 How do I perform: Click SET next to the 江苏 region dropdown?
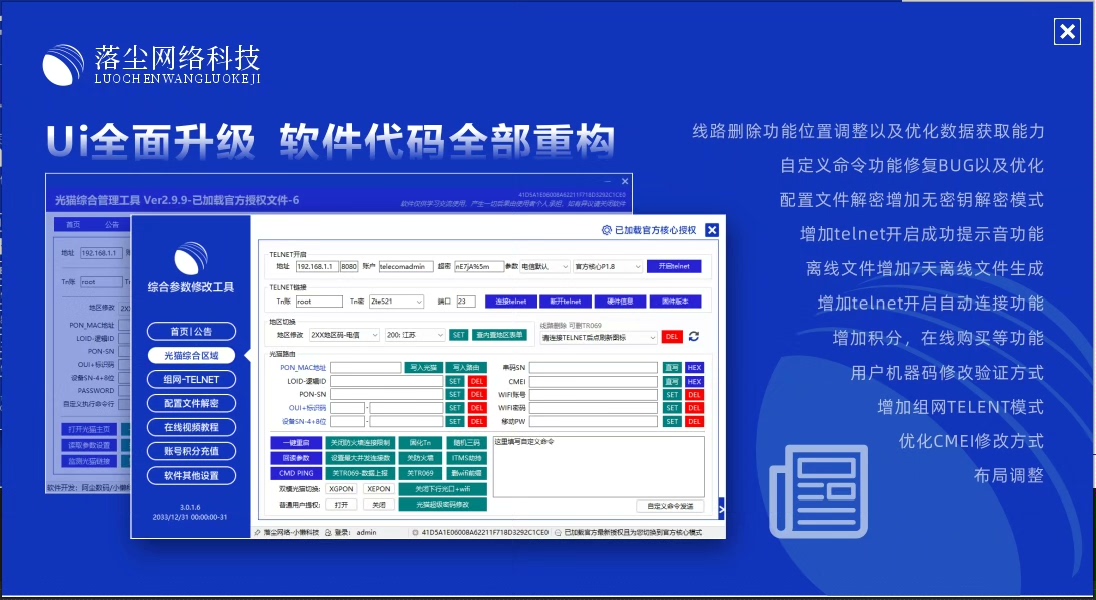458,335
